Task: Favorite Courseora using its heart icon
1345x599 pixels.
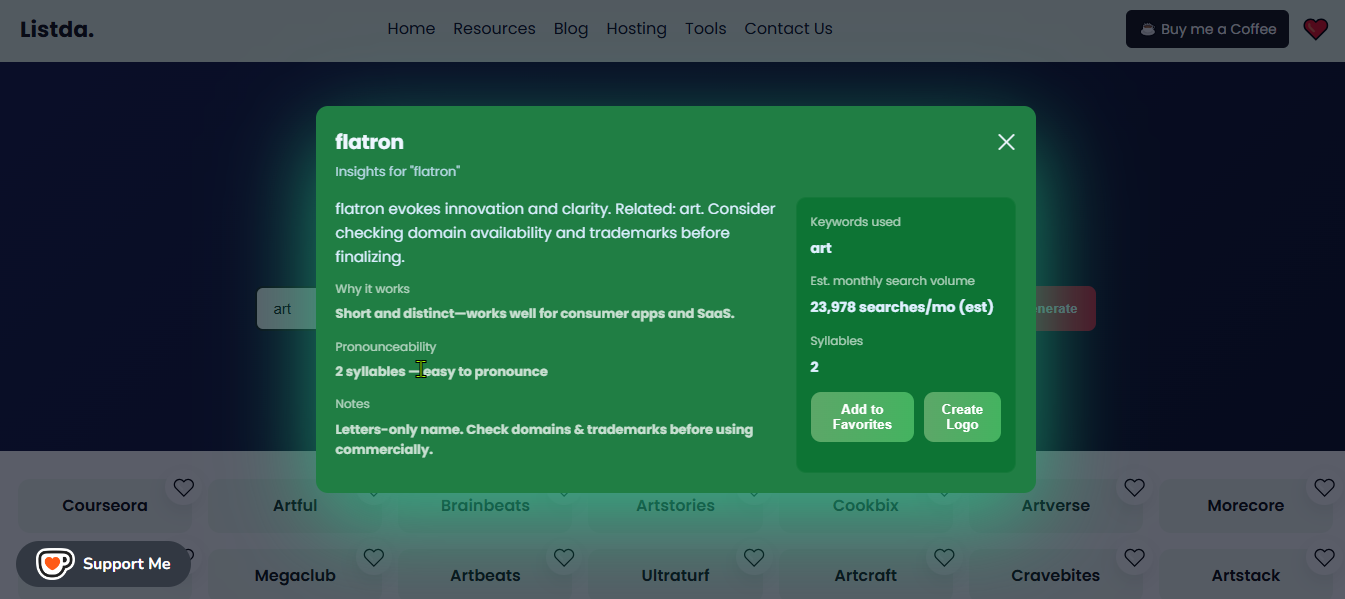Action: [x=184, y=487]
